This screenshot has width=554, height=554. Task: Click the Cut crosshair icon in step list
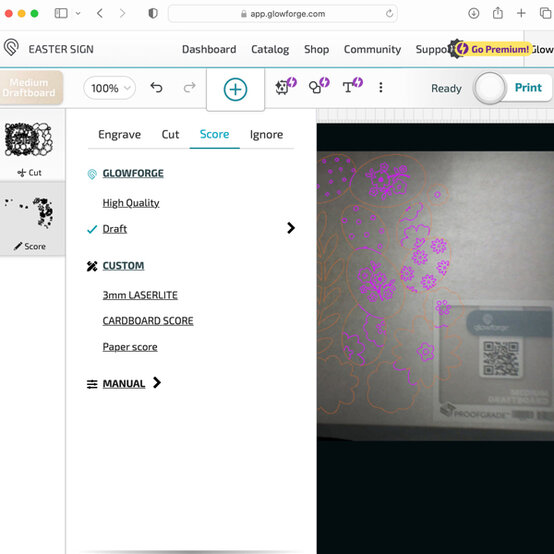point(22,173)
